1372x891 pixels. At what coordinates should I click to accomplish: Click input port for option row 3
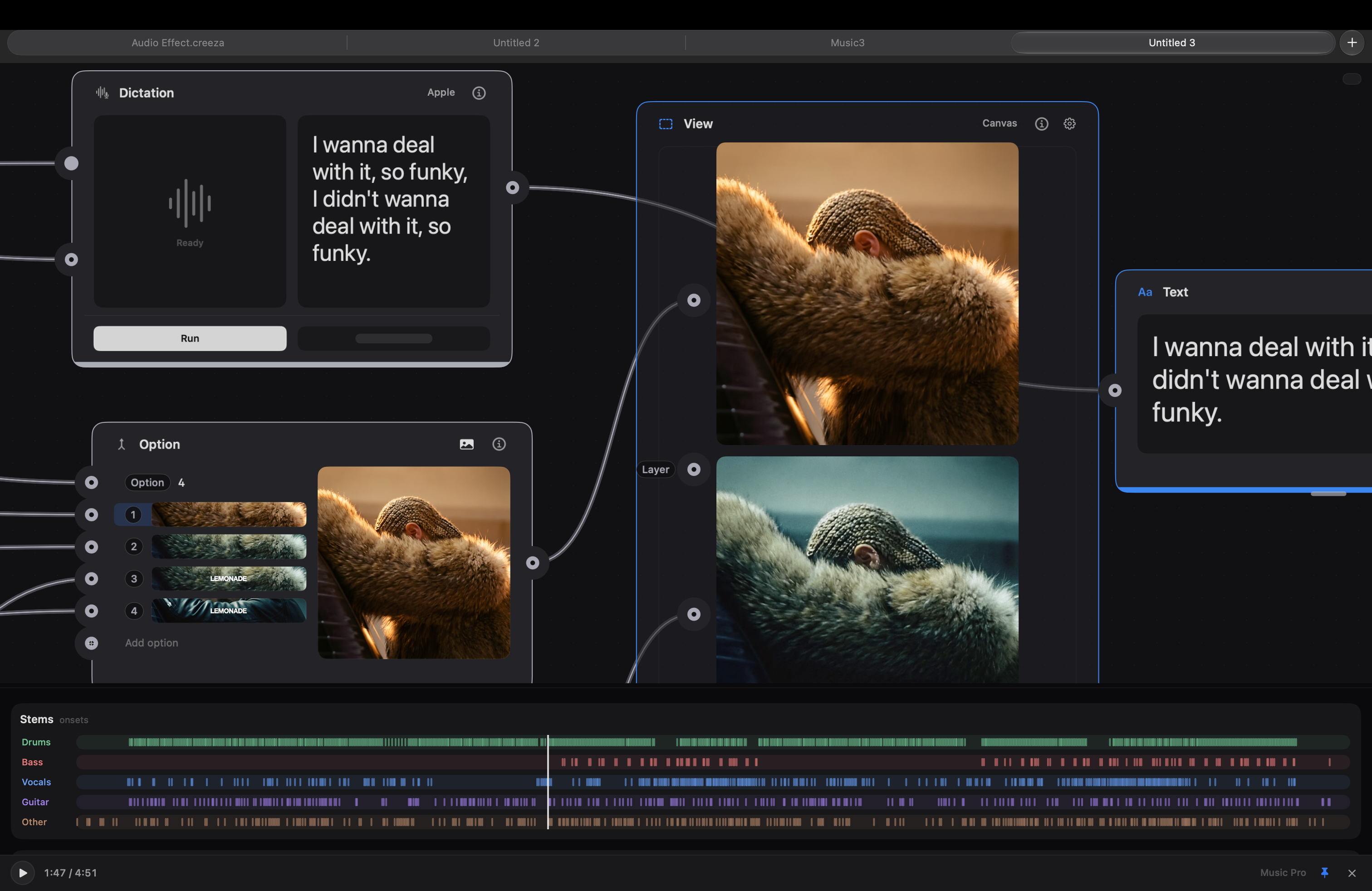91,578
